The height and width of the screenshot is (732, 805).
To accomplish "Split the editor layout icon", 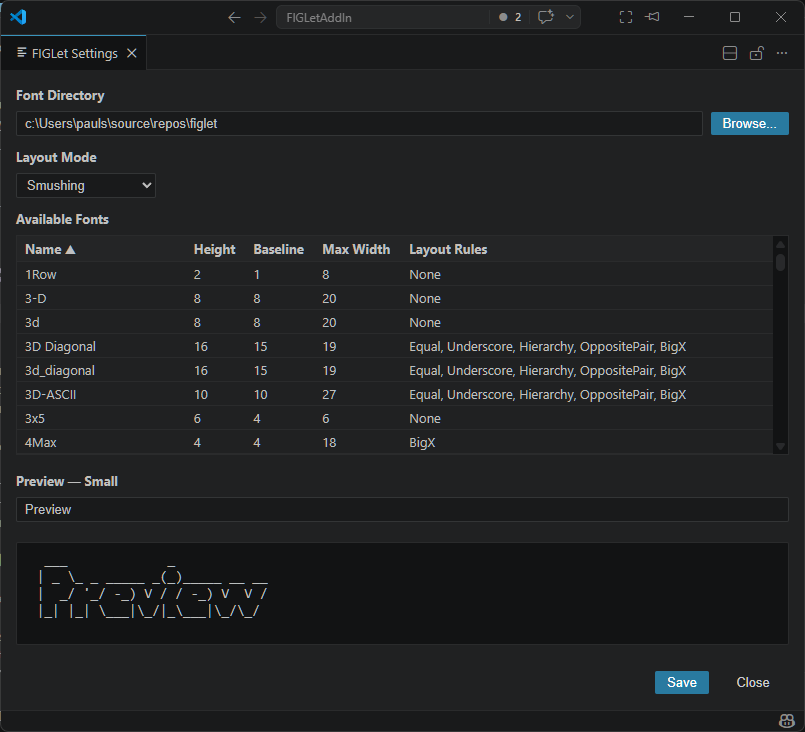I will (x=730, y=53).
